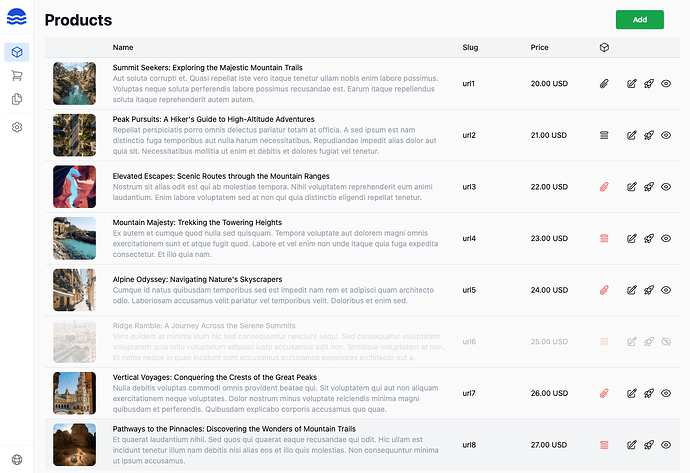The width and height of the screenshot is (690, 473).
Task: Open the settings gear in sidebar
Action: pos(17,127)
